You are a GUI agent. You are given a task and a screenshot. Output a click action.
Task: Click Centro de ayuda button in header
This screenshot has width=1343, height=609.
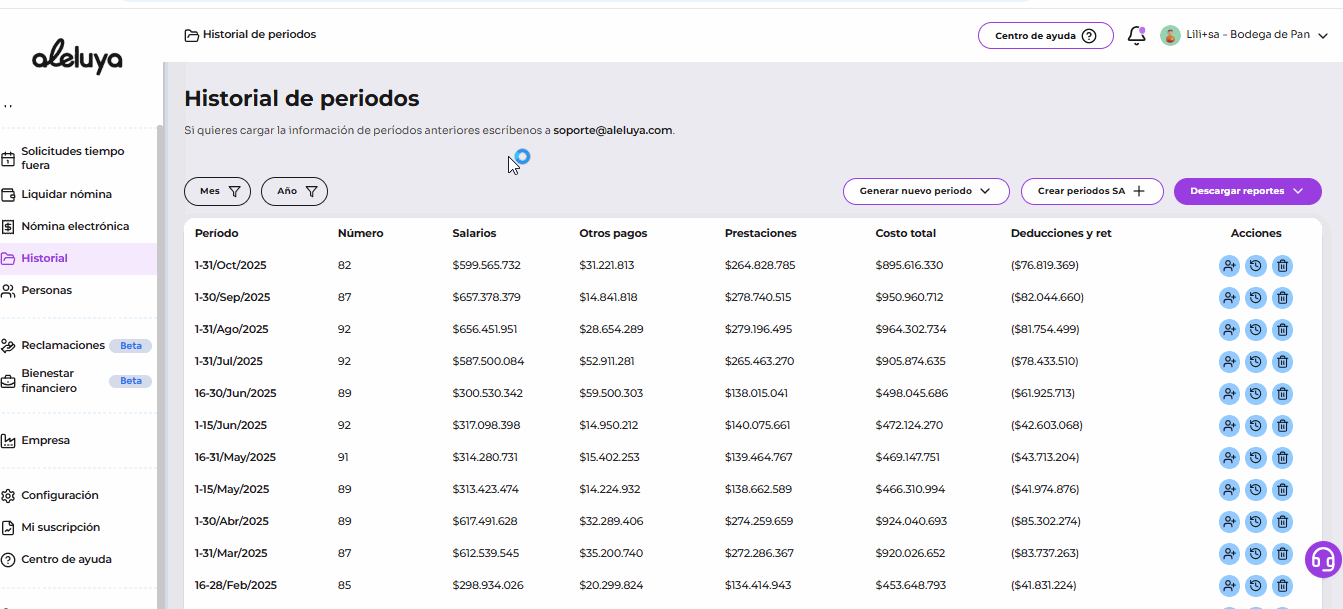click(1045, 36)
